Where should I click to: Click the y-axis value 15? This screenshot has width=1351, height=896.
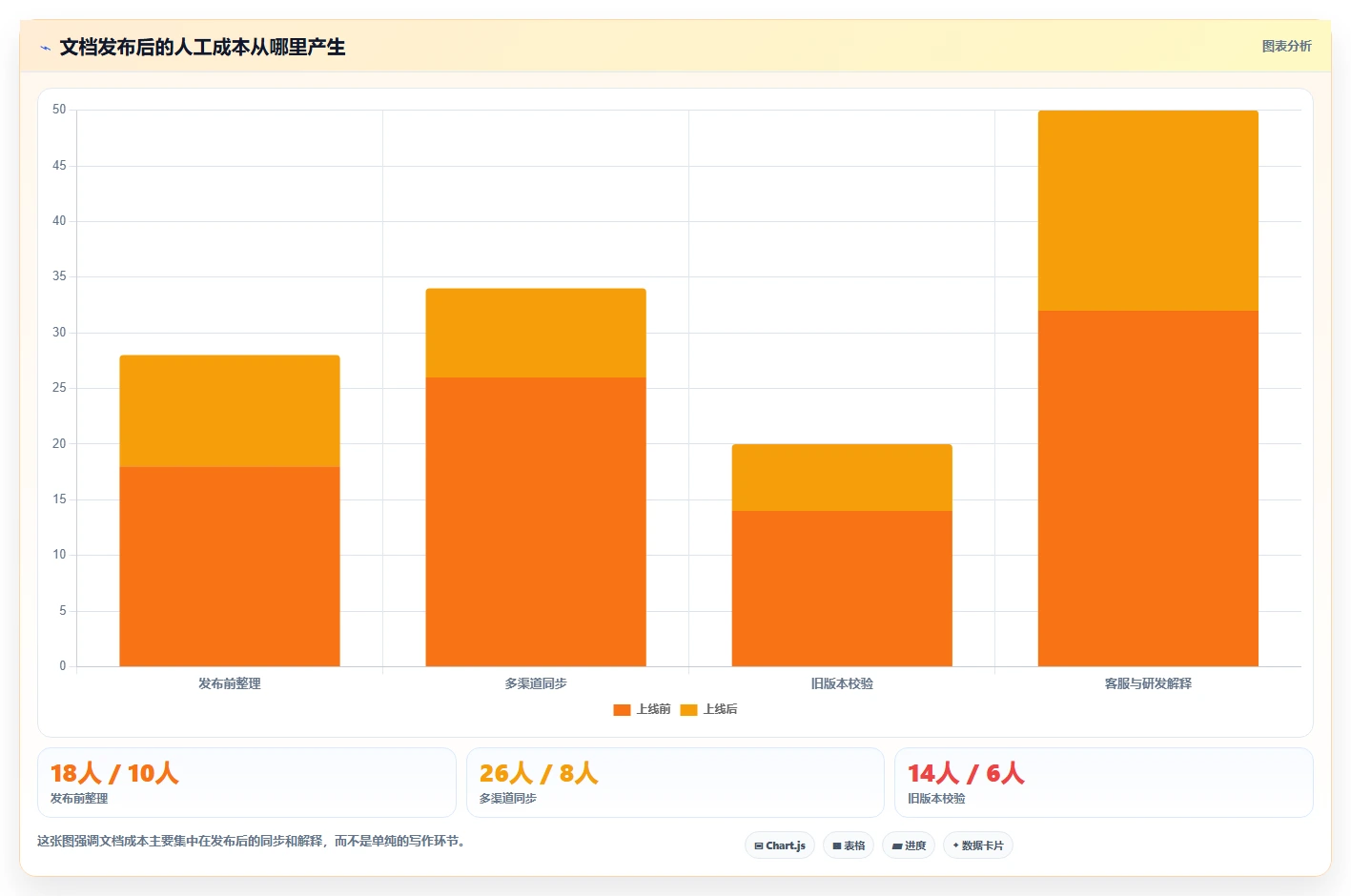(x=59, y=499)
